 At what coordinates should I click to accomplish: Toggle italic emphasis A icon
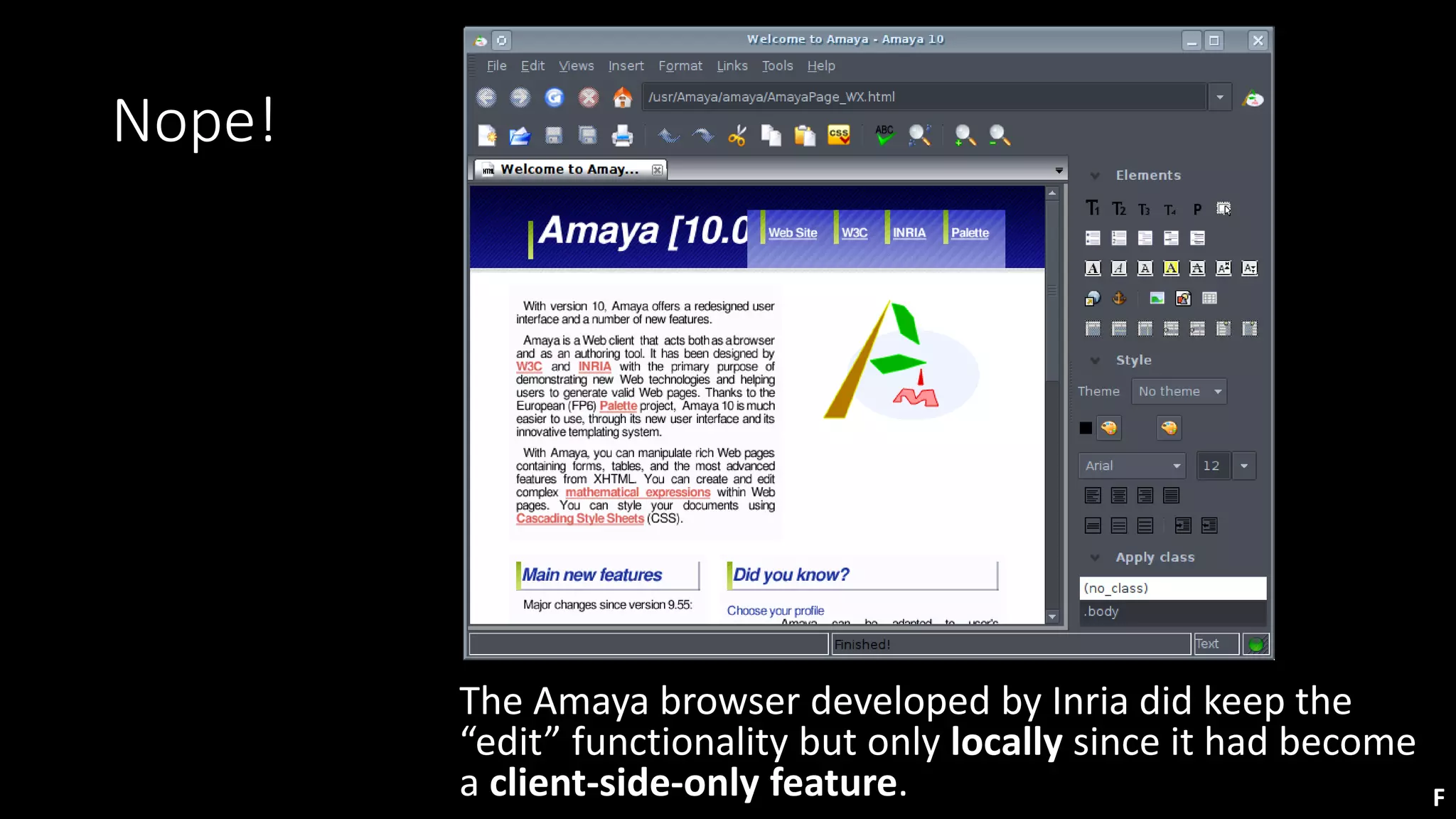pos(1119,268)
